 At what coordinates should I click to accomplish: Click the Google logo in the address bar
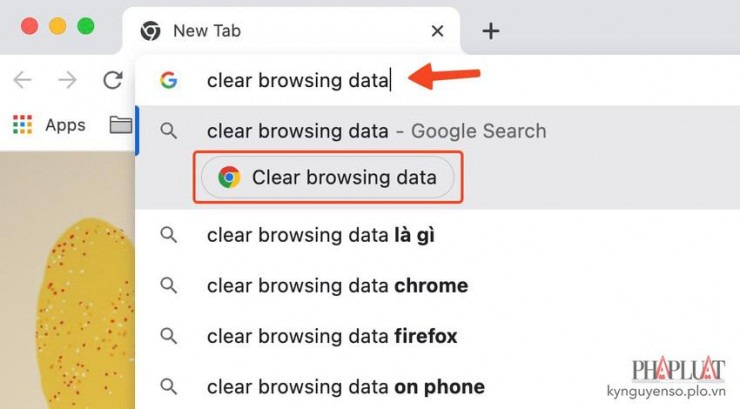coord(168,80)
